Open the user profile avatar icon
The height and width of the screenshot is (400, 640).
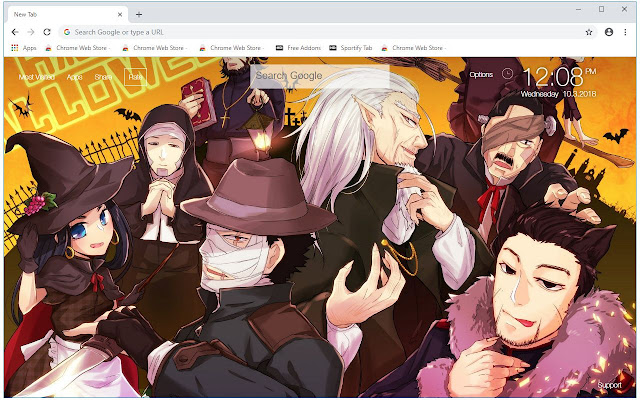tap(609, 32)
